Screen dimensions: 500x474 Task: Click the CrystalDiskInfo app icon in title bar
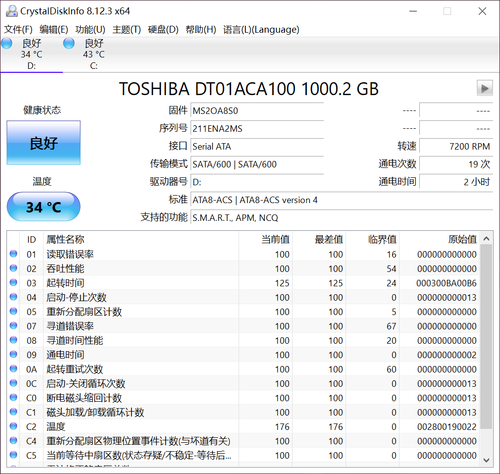pos(12,11)
